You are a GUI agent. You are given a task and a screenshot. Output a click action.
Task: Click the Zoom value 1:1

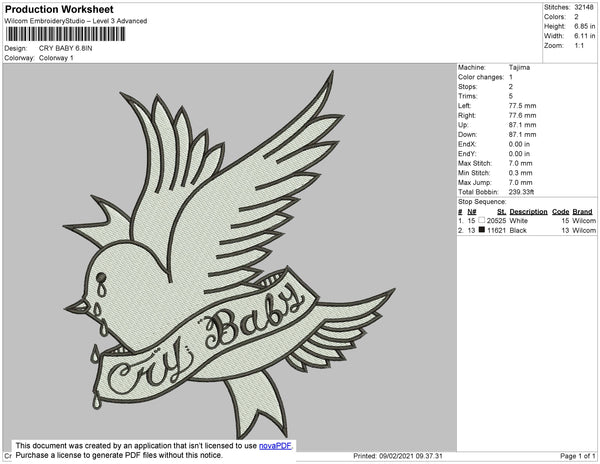[x=579, y=46]
